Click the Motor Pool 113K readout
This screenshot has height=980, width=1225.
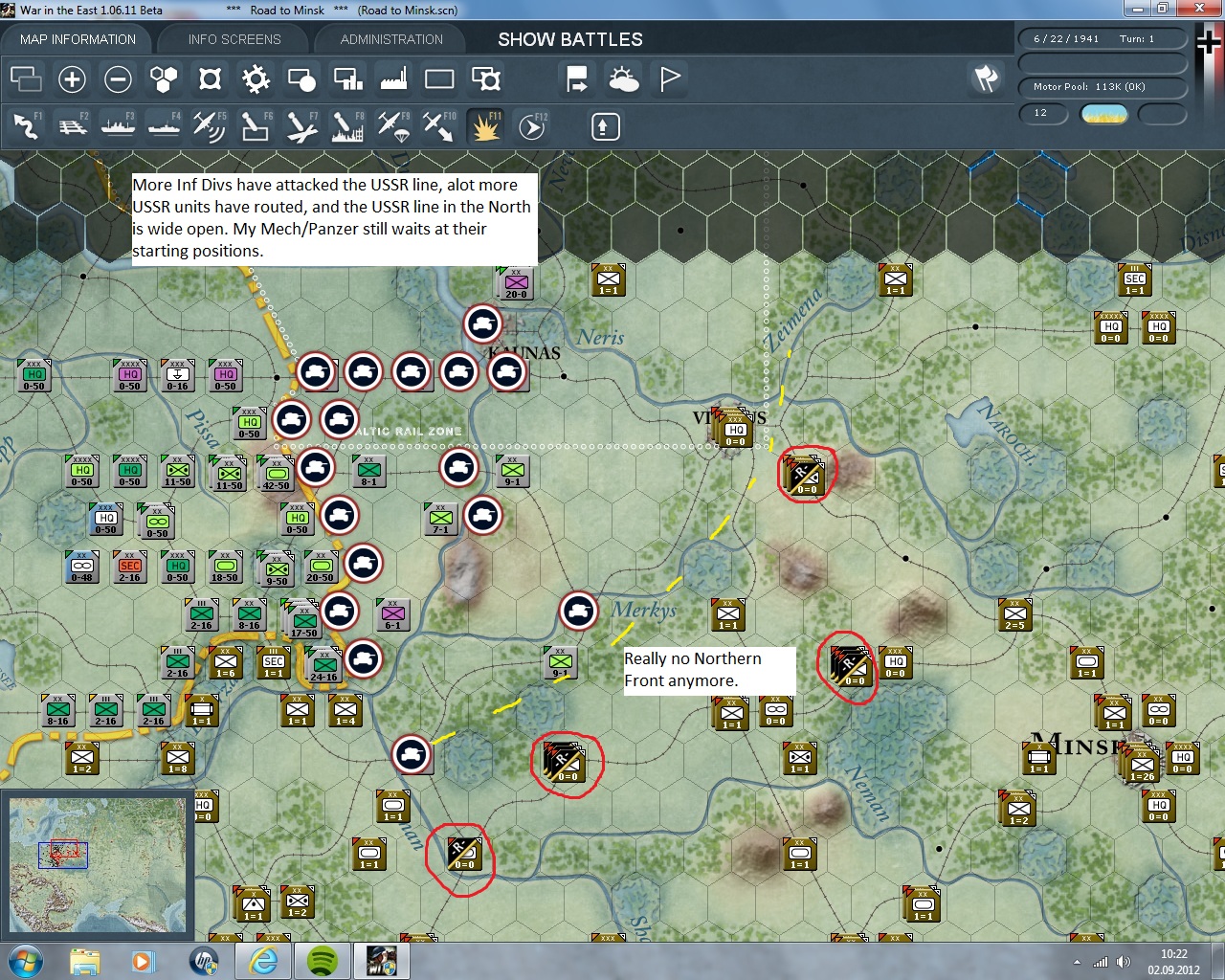(x=1102, y=87)
